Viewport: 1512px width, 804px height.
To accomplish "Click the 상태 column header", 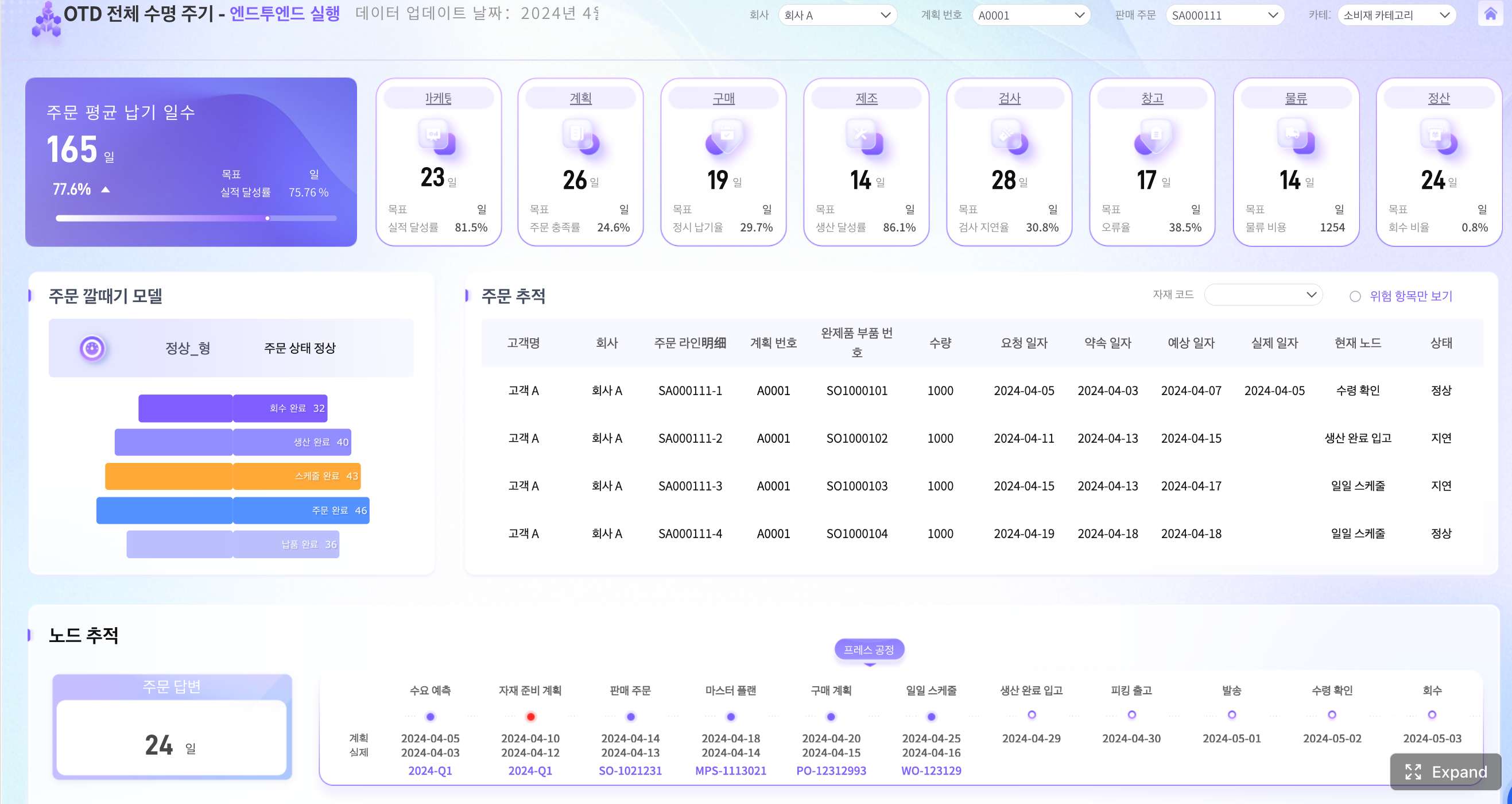I will [1441, 343].
